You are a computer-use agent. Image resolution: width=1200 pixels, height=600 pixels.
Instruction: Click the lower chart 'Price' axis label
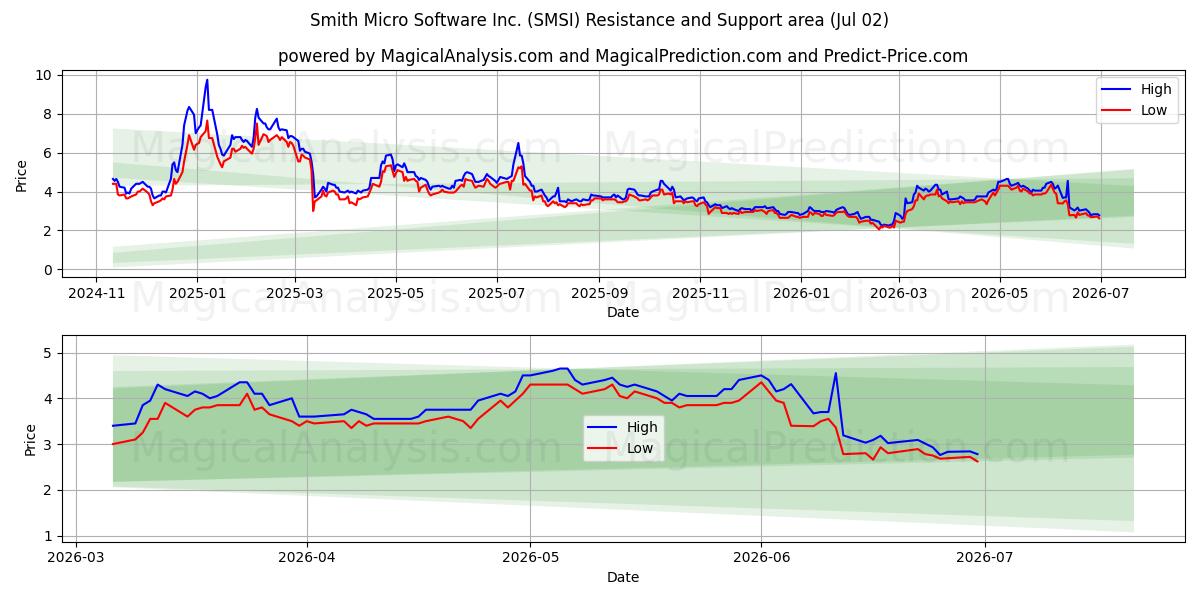[30, 441]
